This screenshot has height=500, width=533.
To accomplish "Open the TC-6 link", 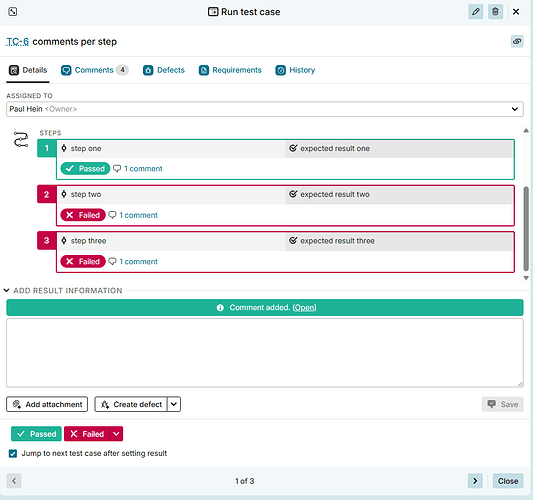I will click(x=17, y=42).
